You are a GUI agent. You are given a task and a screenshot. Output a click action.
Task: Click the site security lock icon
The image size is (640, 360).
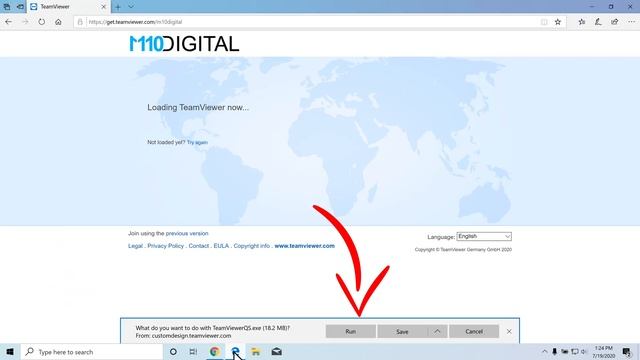(x=80, y=22)
